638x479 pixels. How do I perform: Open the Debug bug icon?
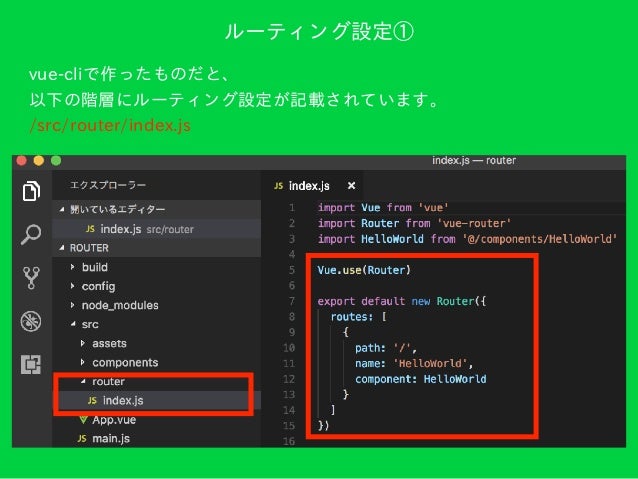coord(31,321)
